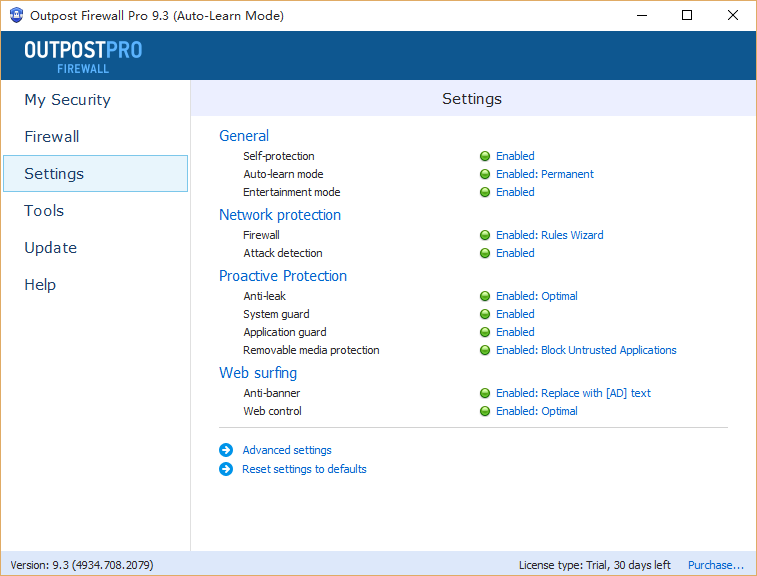This screenshot has width=757, height=576.
Task: Change Firewall 'Enabled: Rules Wizard' policy
Action: [x=549, y=235]
